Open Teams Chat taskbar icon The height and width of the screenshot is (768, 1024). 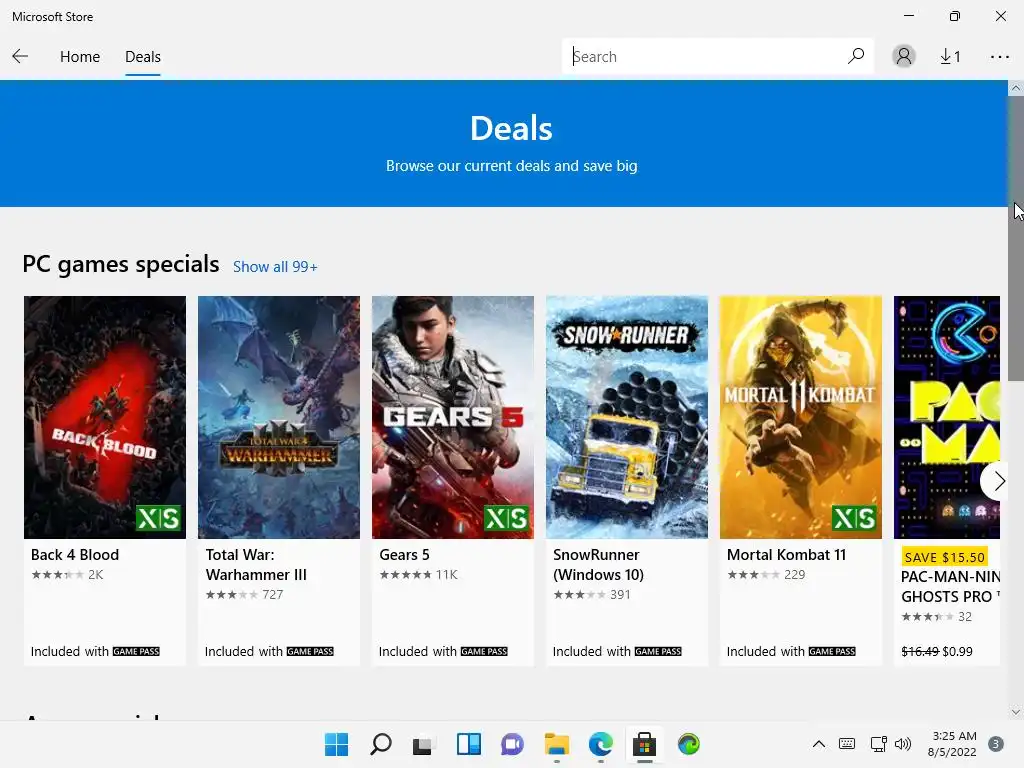pos(513,744)
